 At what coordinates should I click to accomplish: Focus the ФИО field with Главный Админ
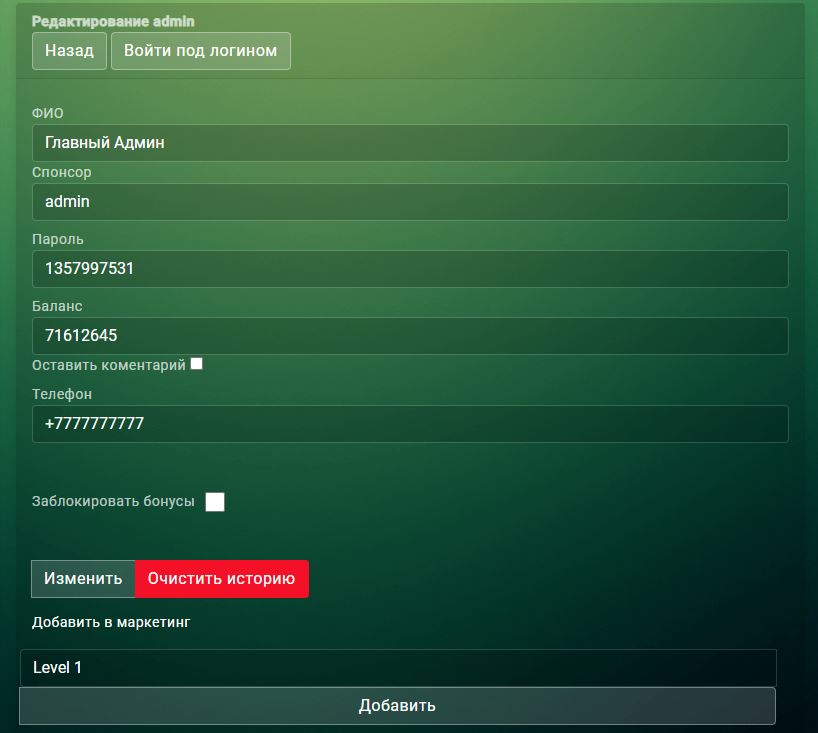click(x=410, y=142)
